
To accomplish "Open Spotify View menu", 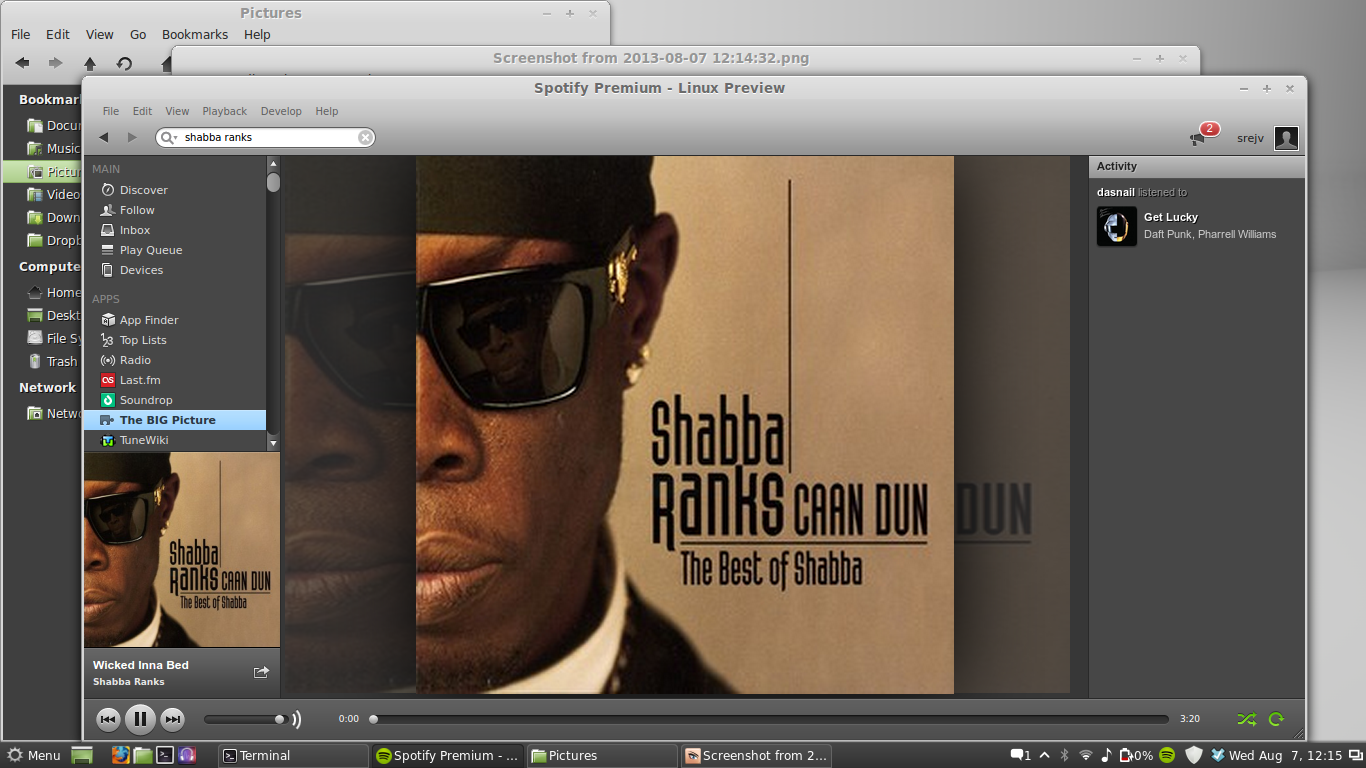I will tap(177, 111).
